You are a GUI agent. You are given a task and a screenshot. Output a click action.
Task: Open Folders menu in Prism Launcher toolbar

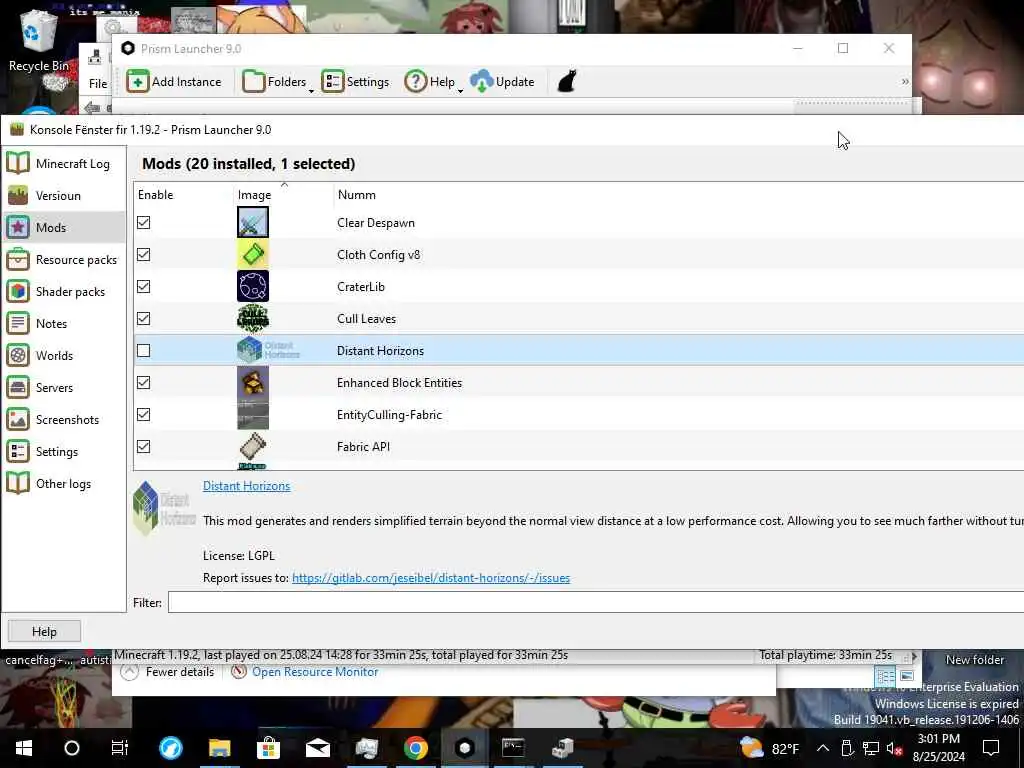click(x=277, y=82)
